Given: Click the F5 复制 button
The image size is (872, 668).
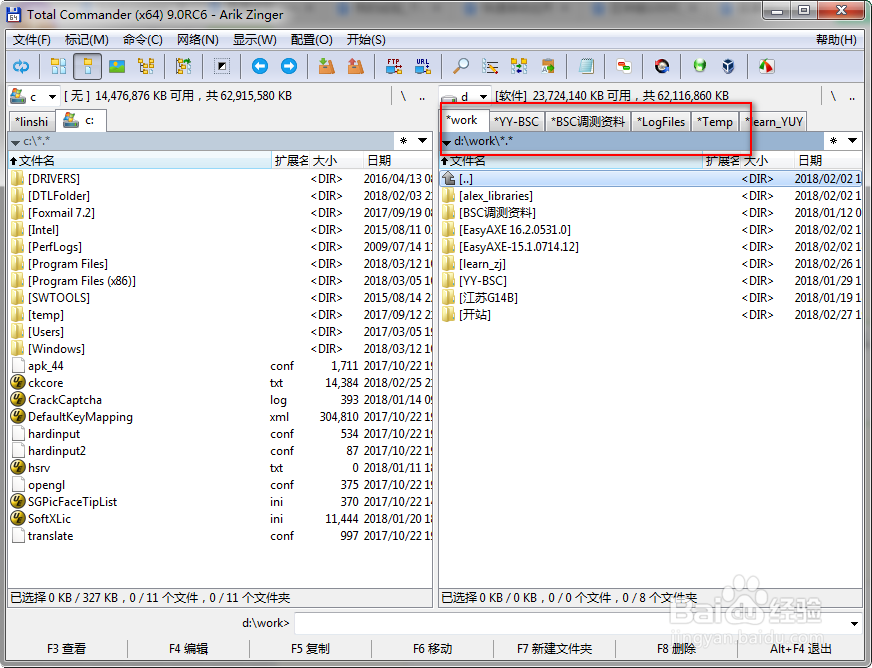Looking at the screenshot, I should (x=310, y=649).
